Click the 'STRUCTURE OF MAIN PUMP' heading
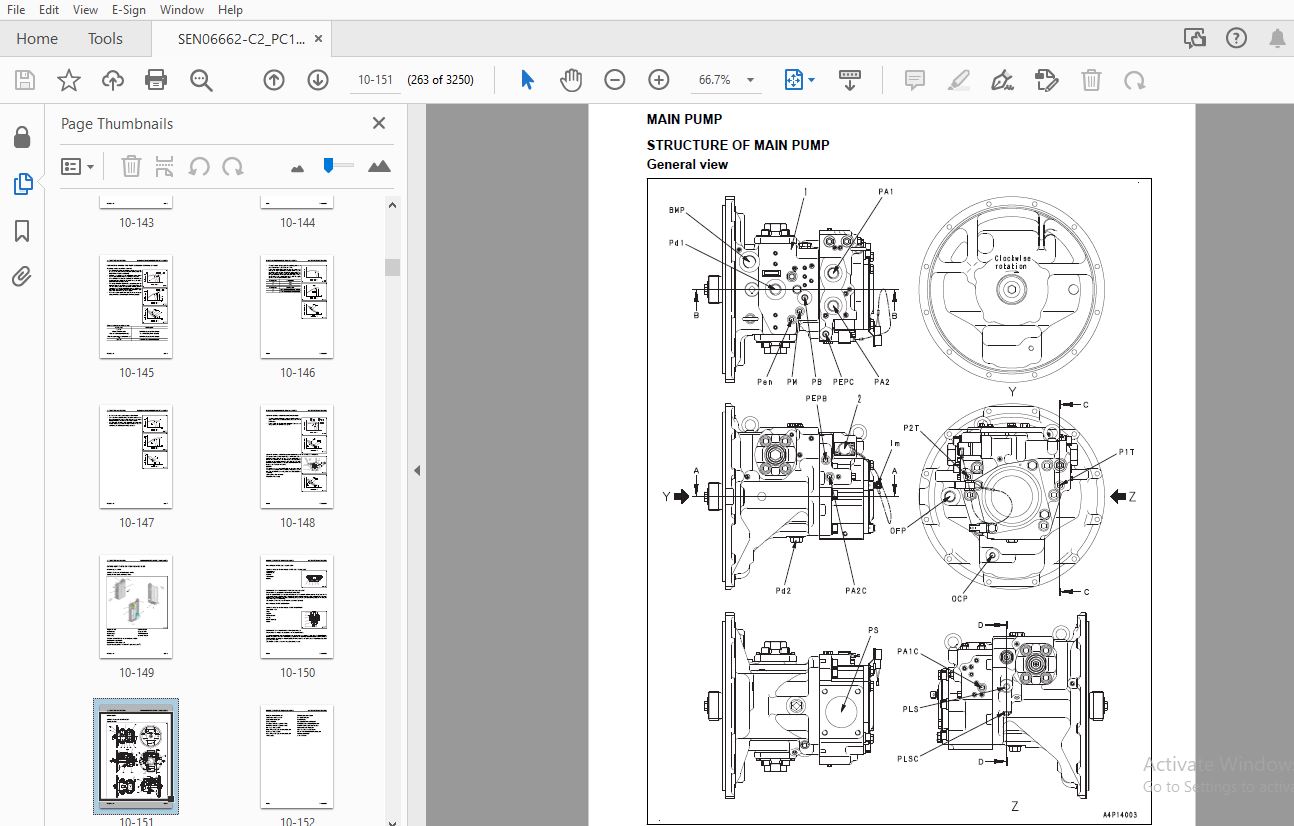The image size is (1294, 826). 738,145
